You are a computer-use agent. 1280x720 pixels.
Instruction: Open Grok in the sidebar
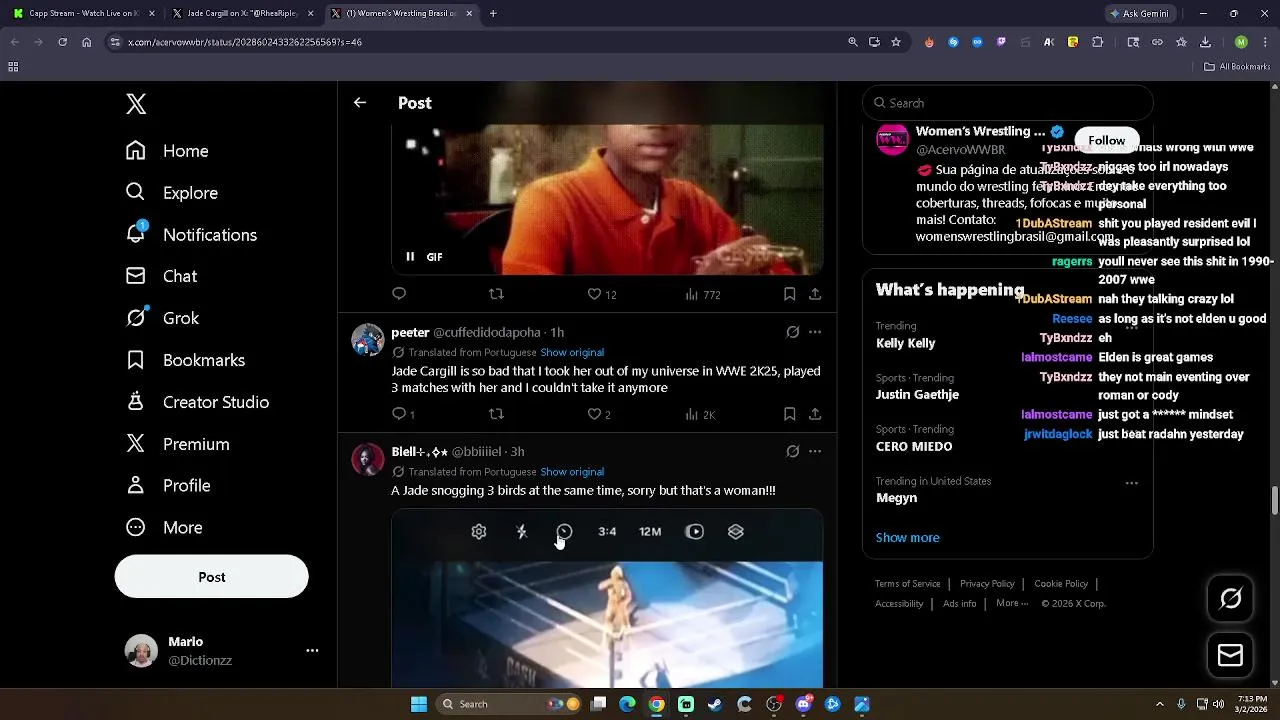162,318
